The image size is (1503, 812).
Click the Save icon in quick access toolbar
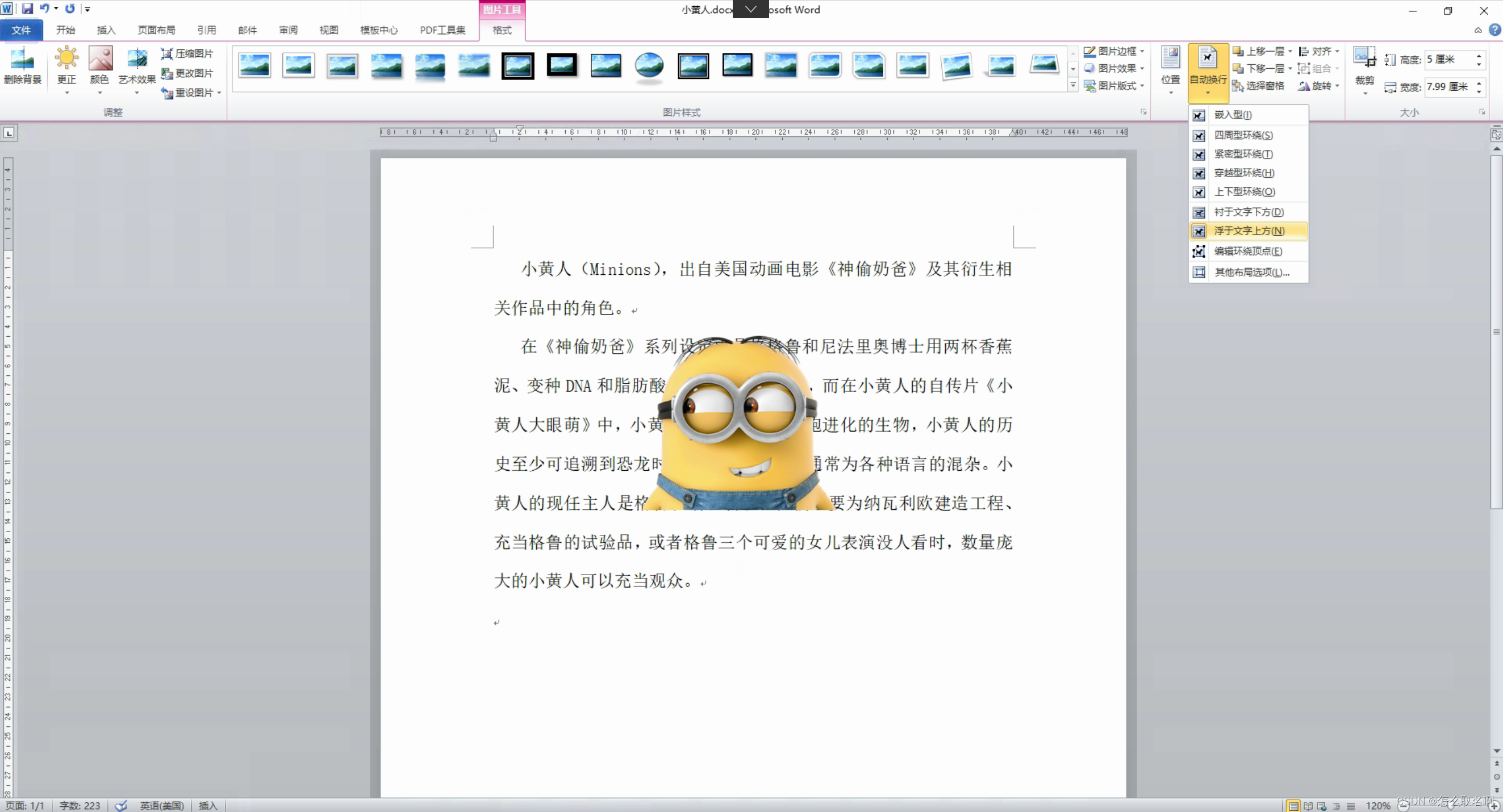point(27,9)
